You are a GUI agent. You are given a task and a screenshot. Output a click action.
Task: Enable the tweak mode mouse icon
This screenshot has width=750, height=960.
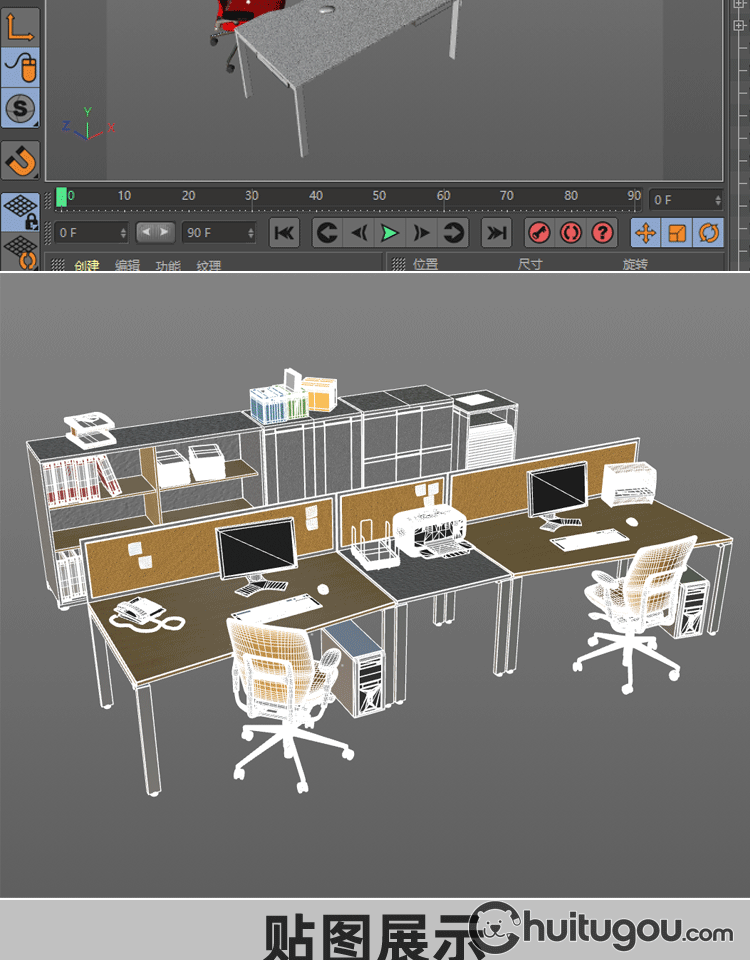coord(20,67)
